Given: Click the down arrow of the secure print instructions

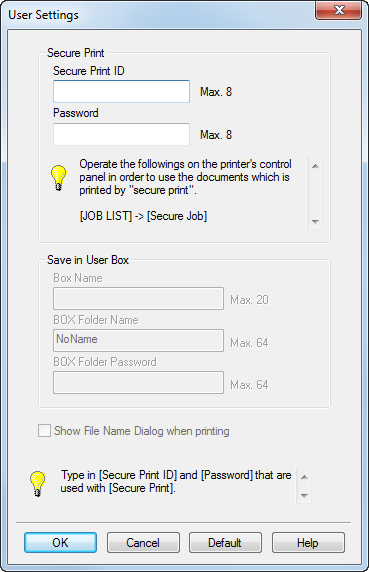Looking at the screenshot, I should point(315,221).
